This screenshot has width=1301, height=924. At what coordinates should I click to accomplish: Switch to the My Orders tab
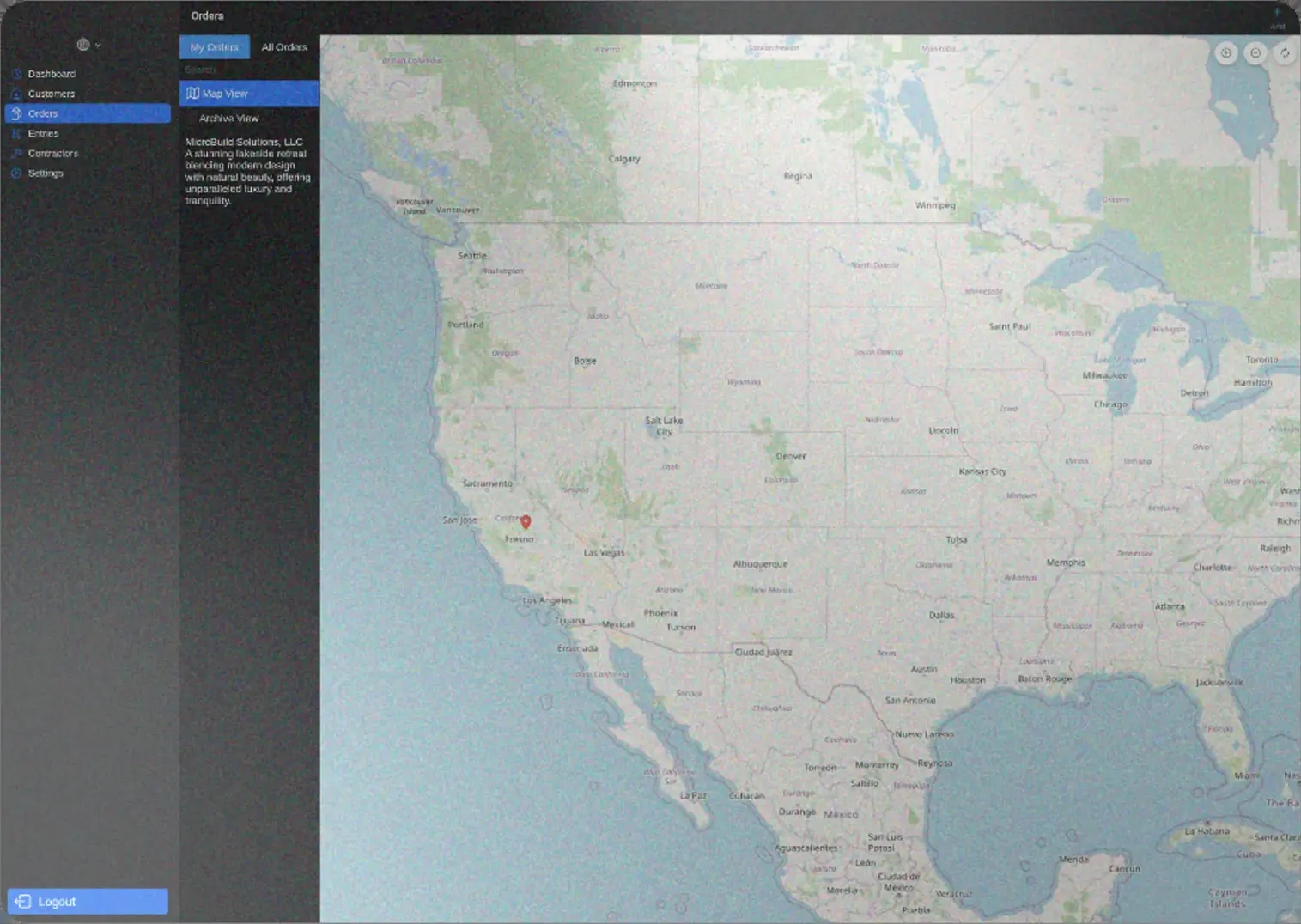click(x=215, y=47)
